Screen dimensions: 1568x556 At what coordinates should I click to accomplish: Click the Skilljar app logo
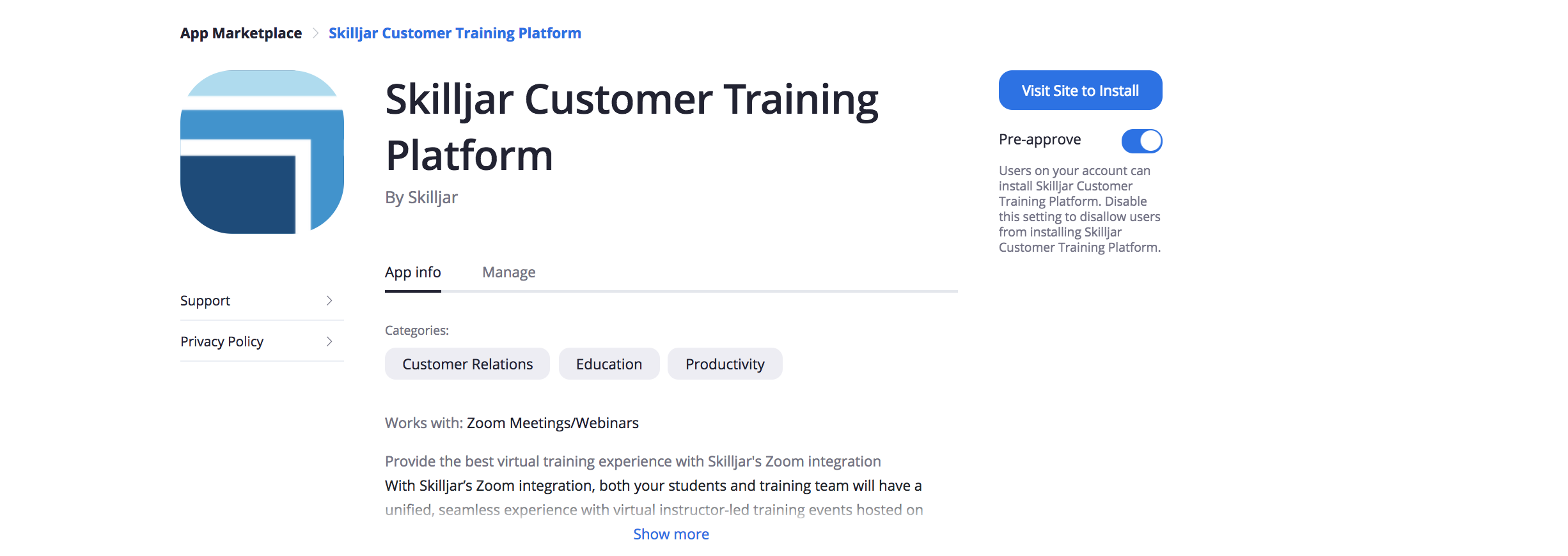coord(262,152)
